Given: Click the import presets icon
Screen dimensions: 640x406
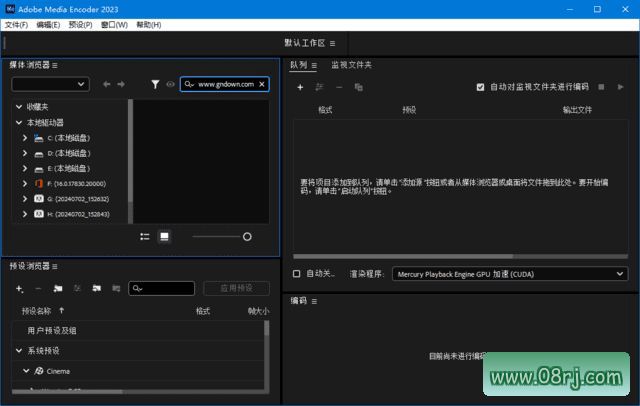Looking at the screenshot, I should [97, 288].
